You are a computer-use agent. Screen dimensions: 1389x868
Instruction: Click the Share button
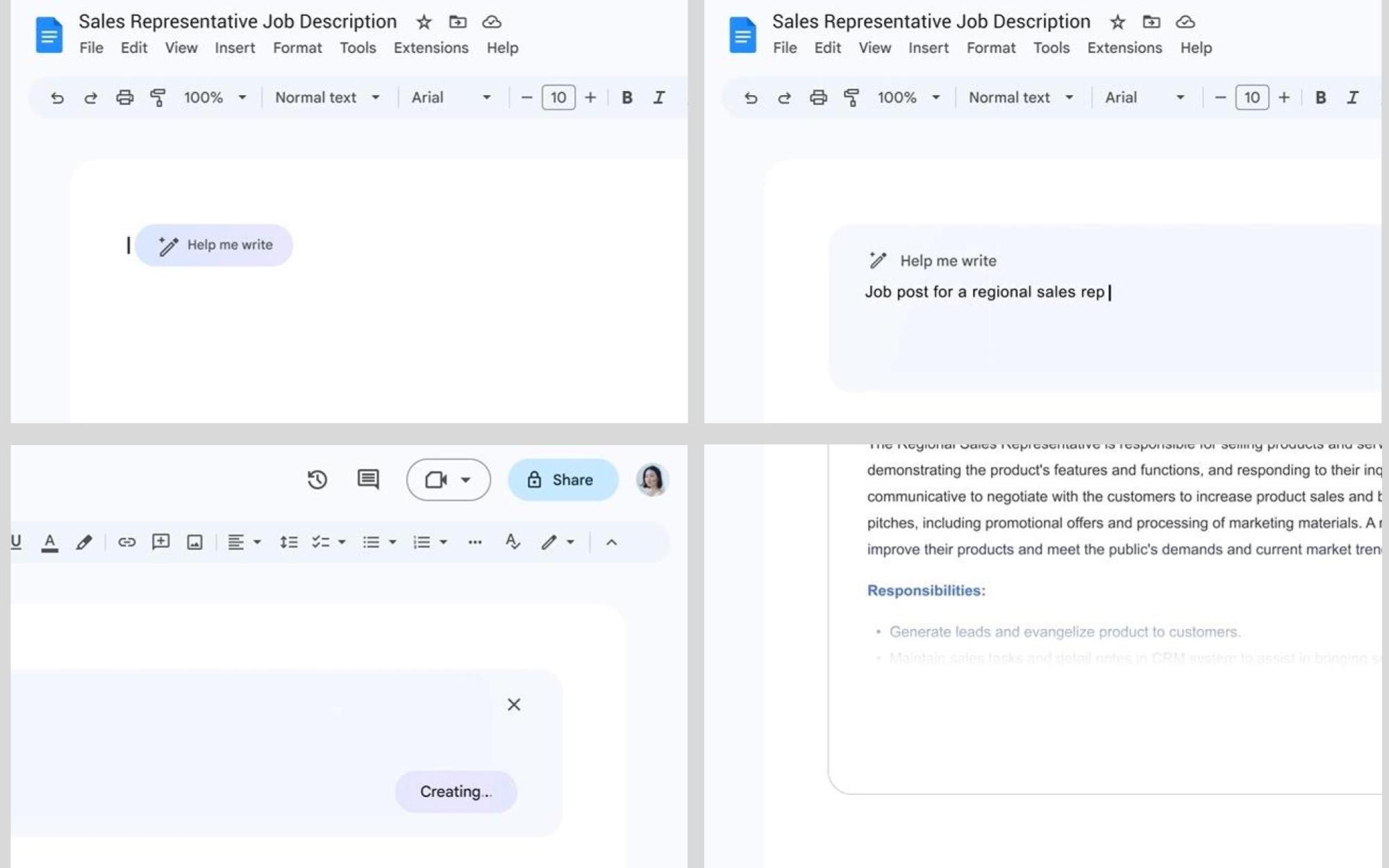click(563, 480)
